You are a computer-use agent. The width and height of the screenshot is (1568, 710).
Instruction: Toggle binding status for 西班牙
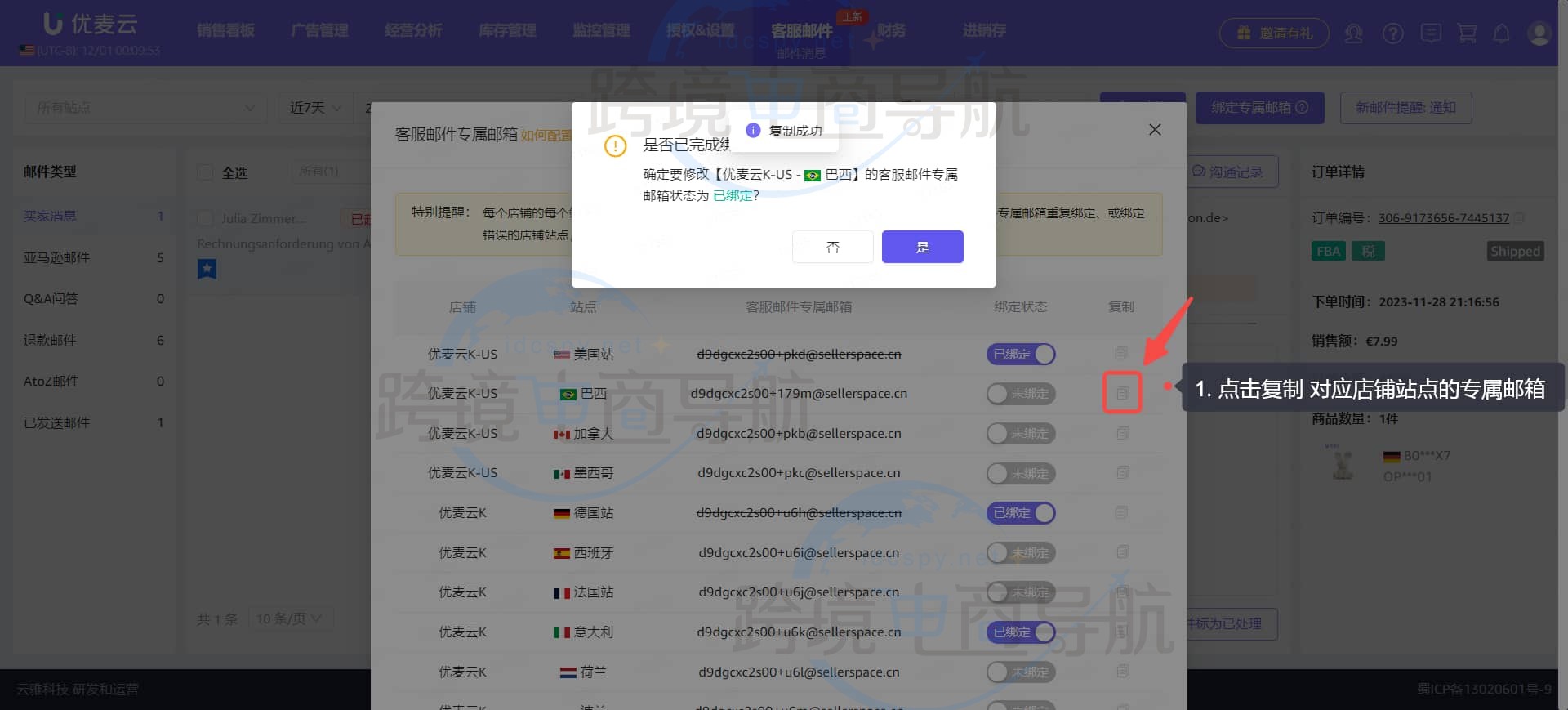click(x=1021, y=552)
